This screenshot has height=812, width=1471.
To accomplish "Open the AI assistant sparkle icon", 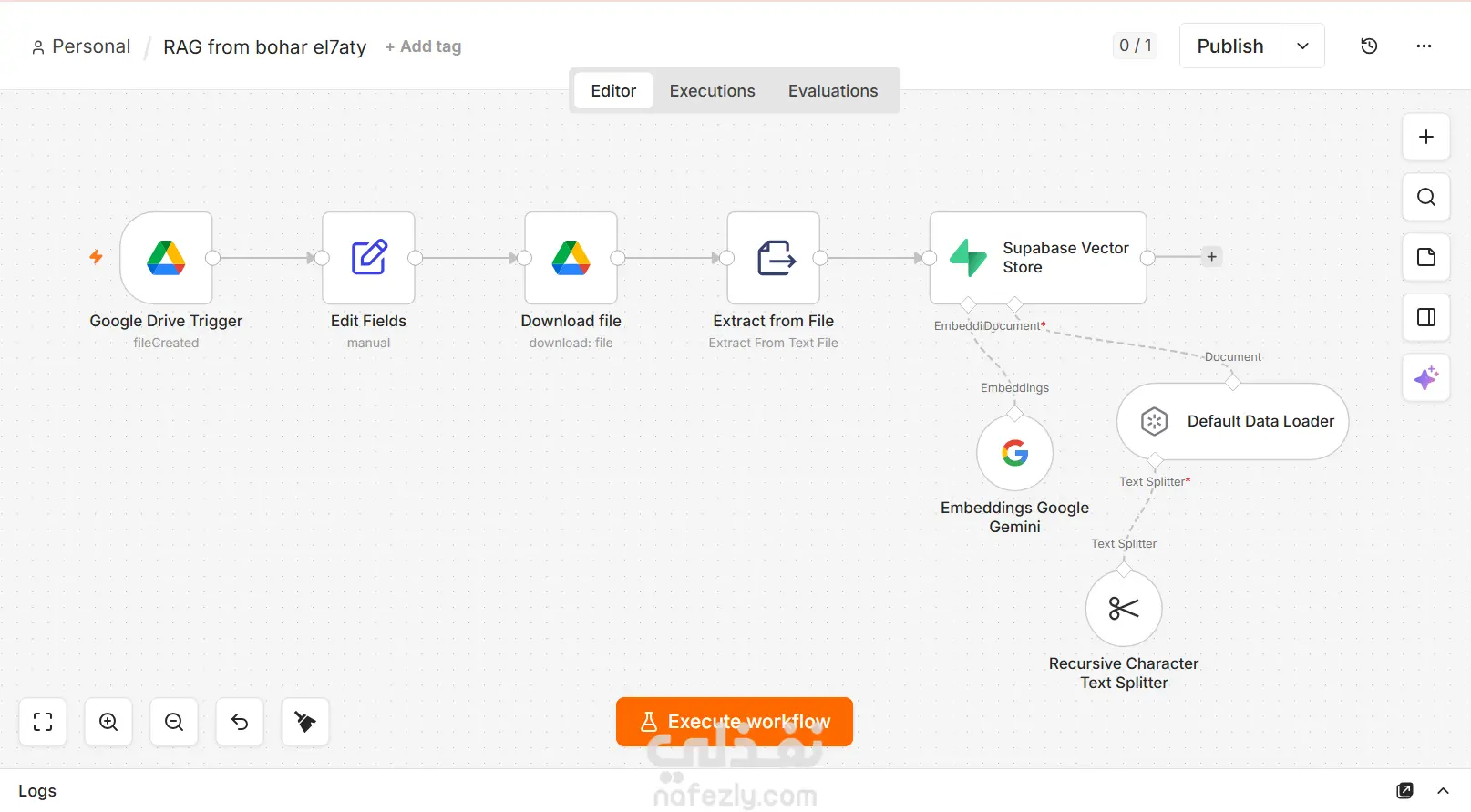I will tap(1426, 377).
